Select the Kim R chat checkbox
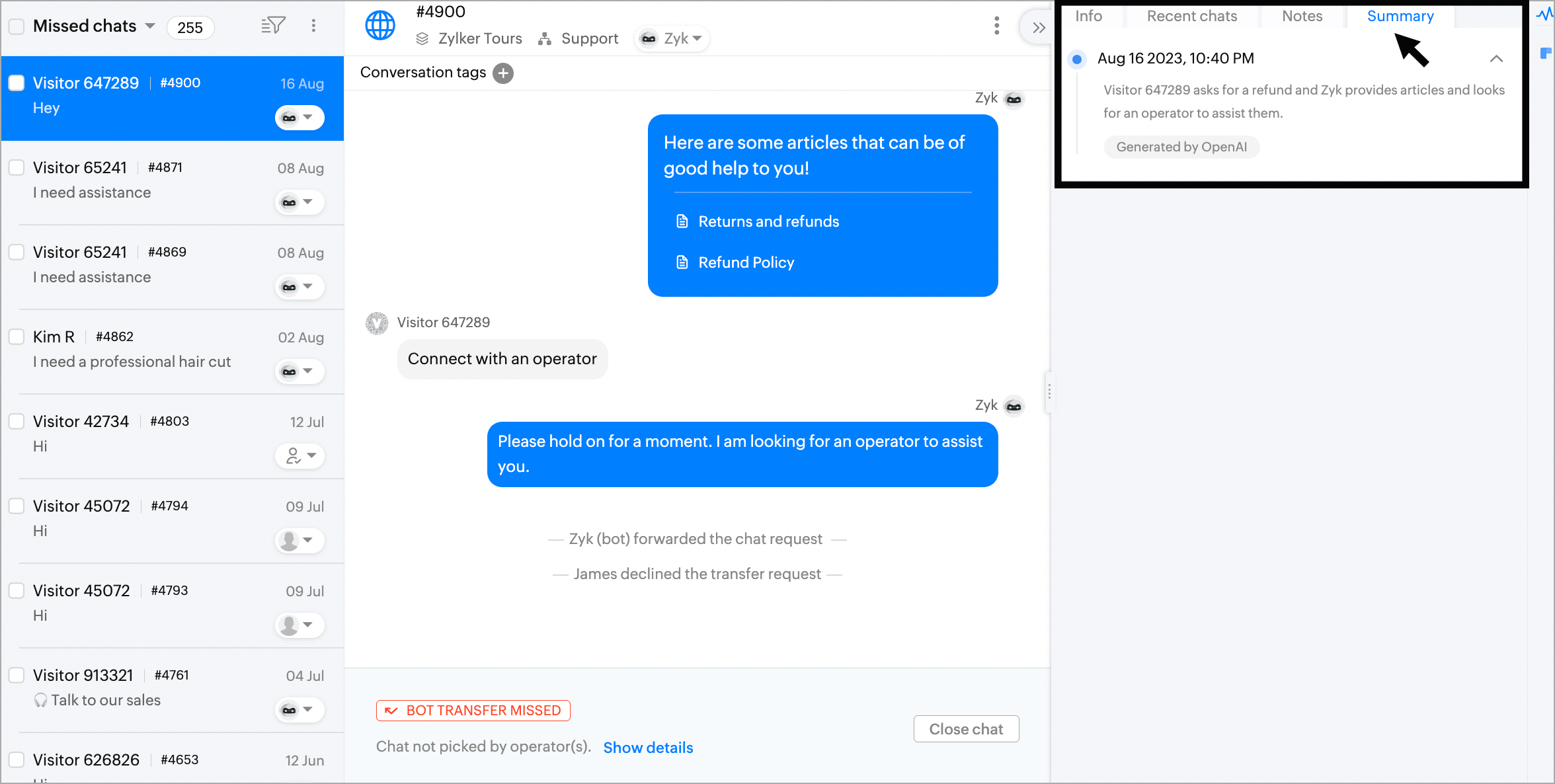The width and height of the screenshot is (1555, 784). (17, 336)
